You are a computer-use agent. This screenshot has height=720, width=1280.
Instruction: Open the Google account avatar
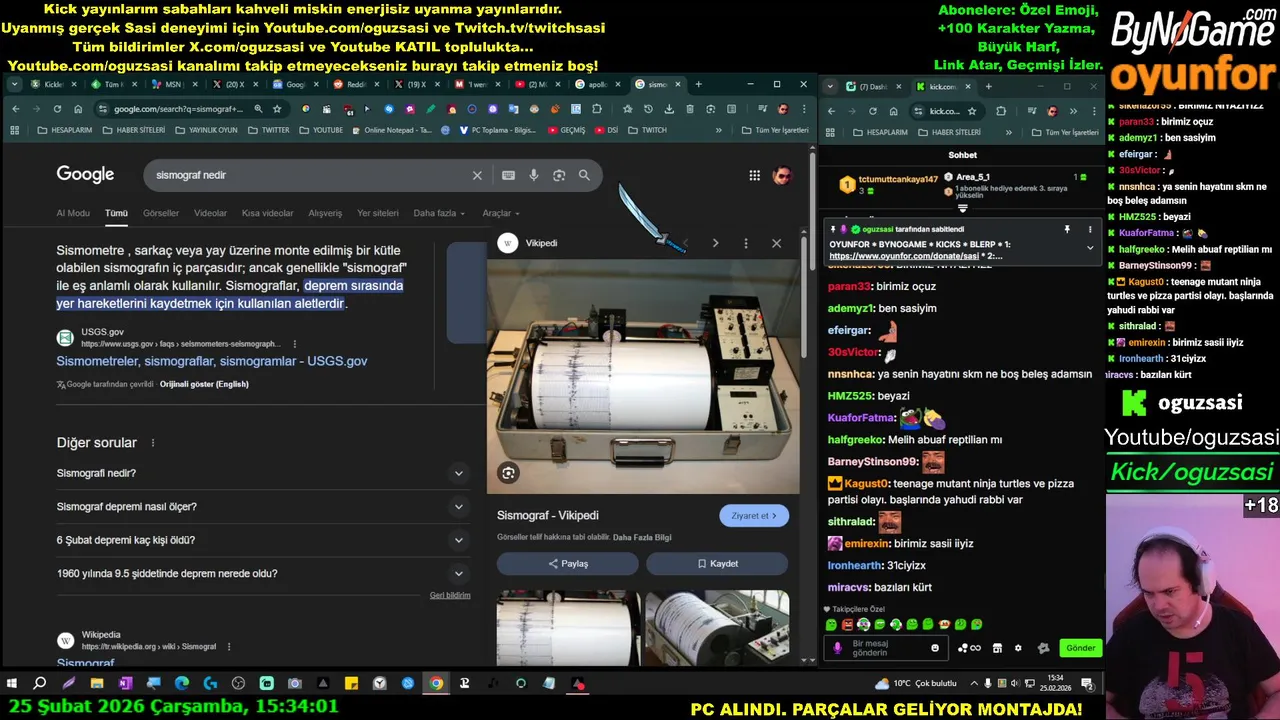tap(782, 175)
